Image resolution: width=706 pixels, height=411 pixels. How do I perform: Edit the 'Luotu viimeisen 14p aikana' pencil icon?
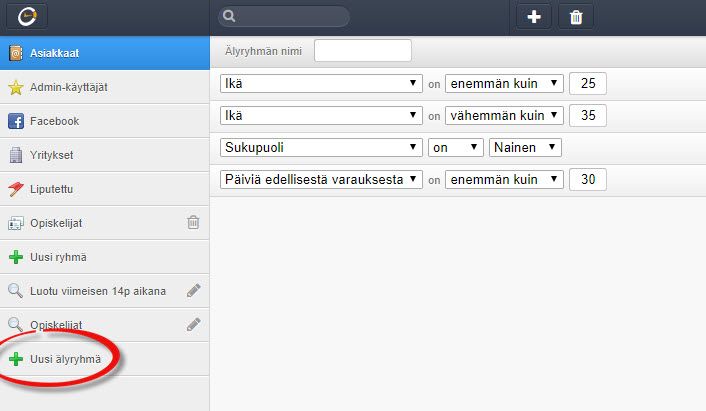(x=194, y=290)
